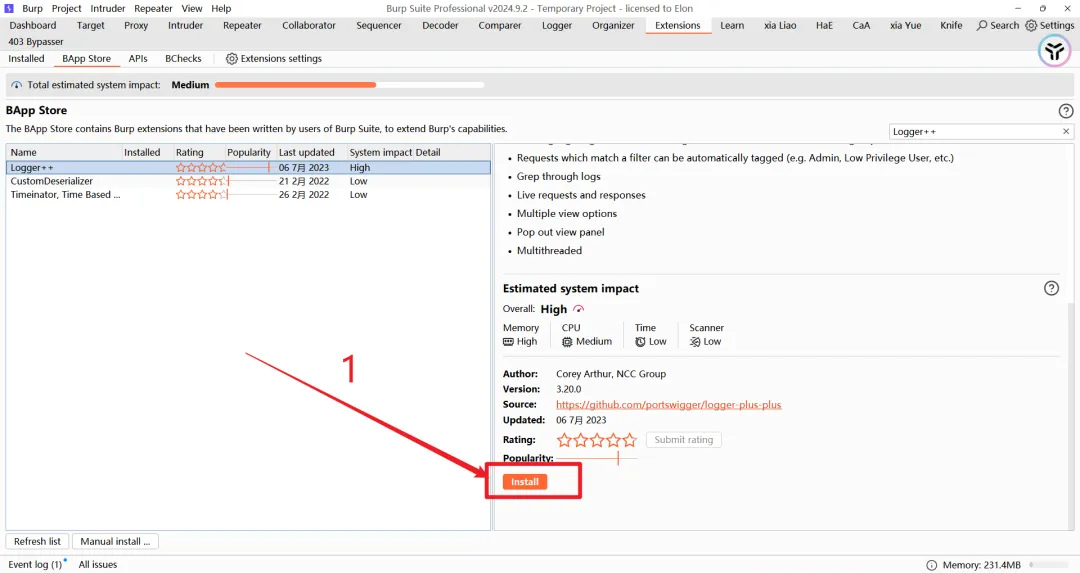
Task: Click the Manual install button
Action: coord(115,542)
